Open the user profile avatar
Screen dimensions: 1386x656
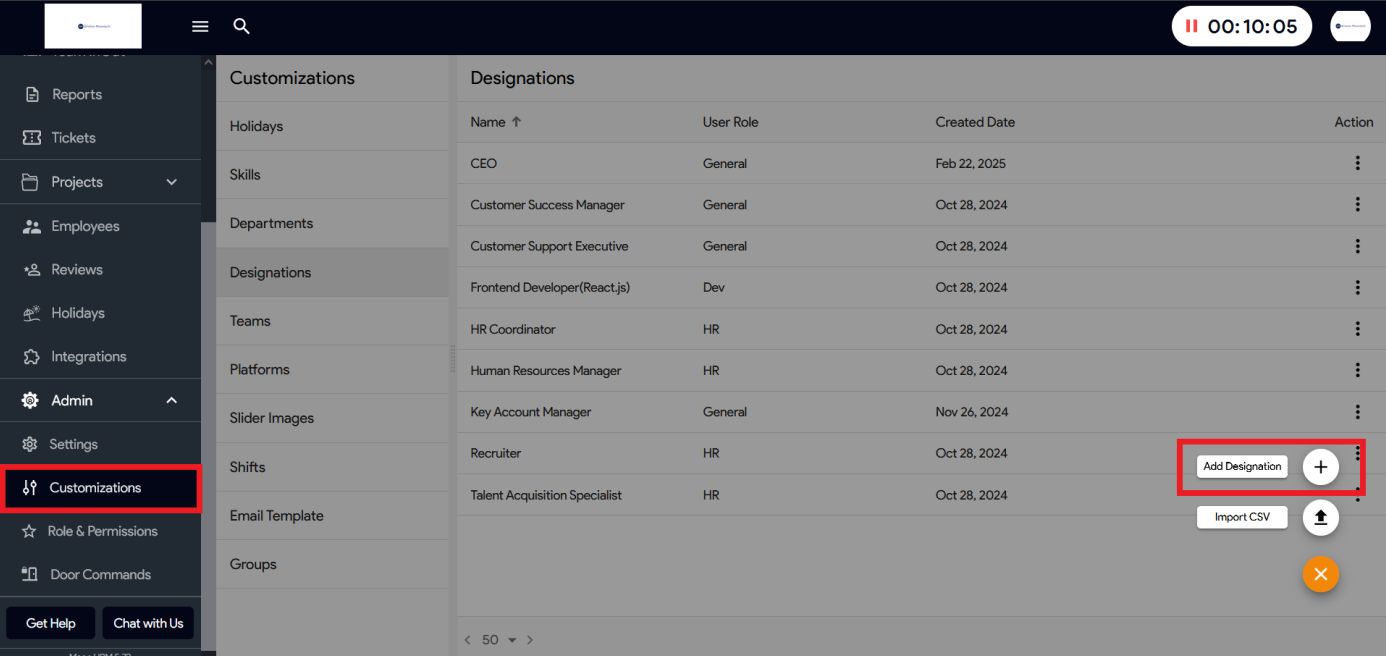click(1349, 27)
